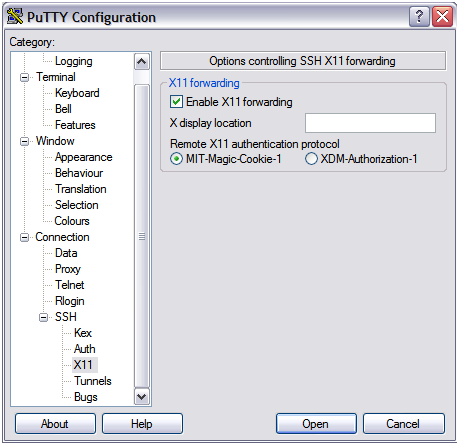Click the category list scrollbar thumb

pos(142,236)
